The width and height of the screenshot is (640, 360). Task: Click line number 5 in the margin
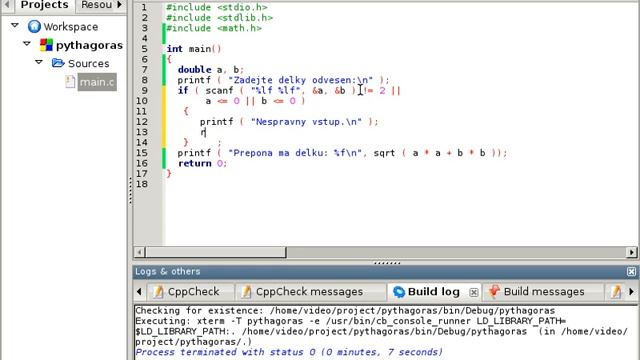pyautogui.click(x=144, y=49)
